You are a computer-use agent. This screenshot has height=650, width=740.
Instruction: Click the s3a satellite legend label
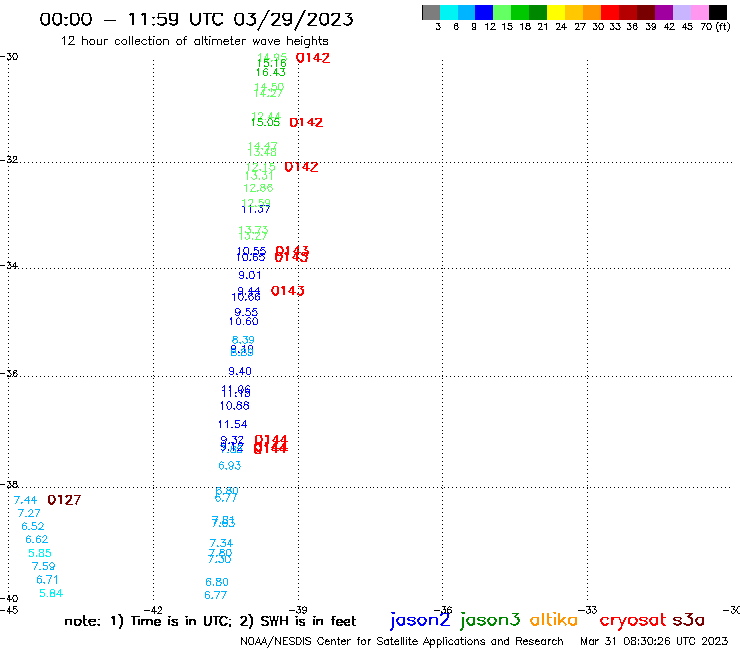coord(688,620)
